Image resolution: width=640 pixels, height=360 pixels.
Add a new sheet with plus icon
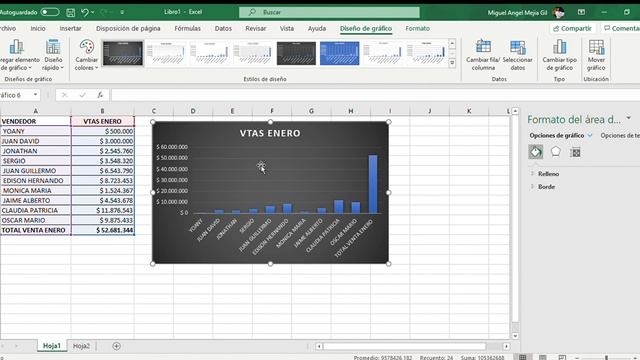[116, 346]
